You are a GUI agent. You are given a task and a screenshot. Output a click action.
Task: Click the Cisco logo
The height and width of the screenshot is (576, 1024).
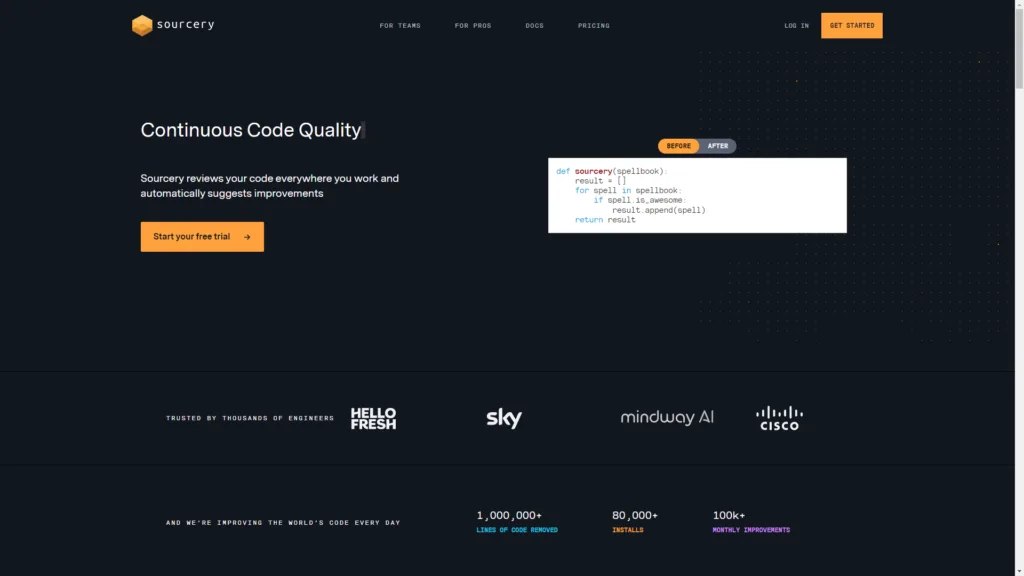click(779, 418)
